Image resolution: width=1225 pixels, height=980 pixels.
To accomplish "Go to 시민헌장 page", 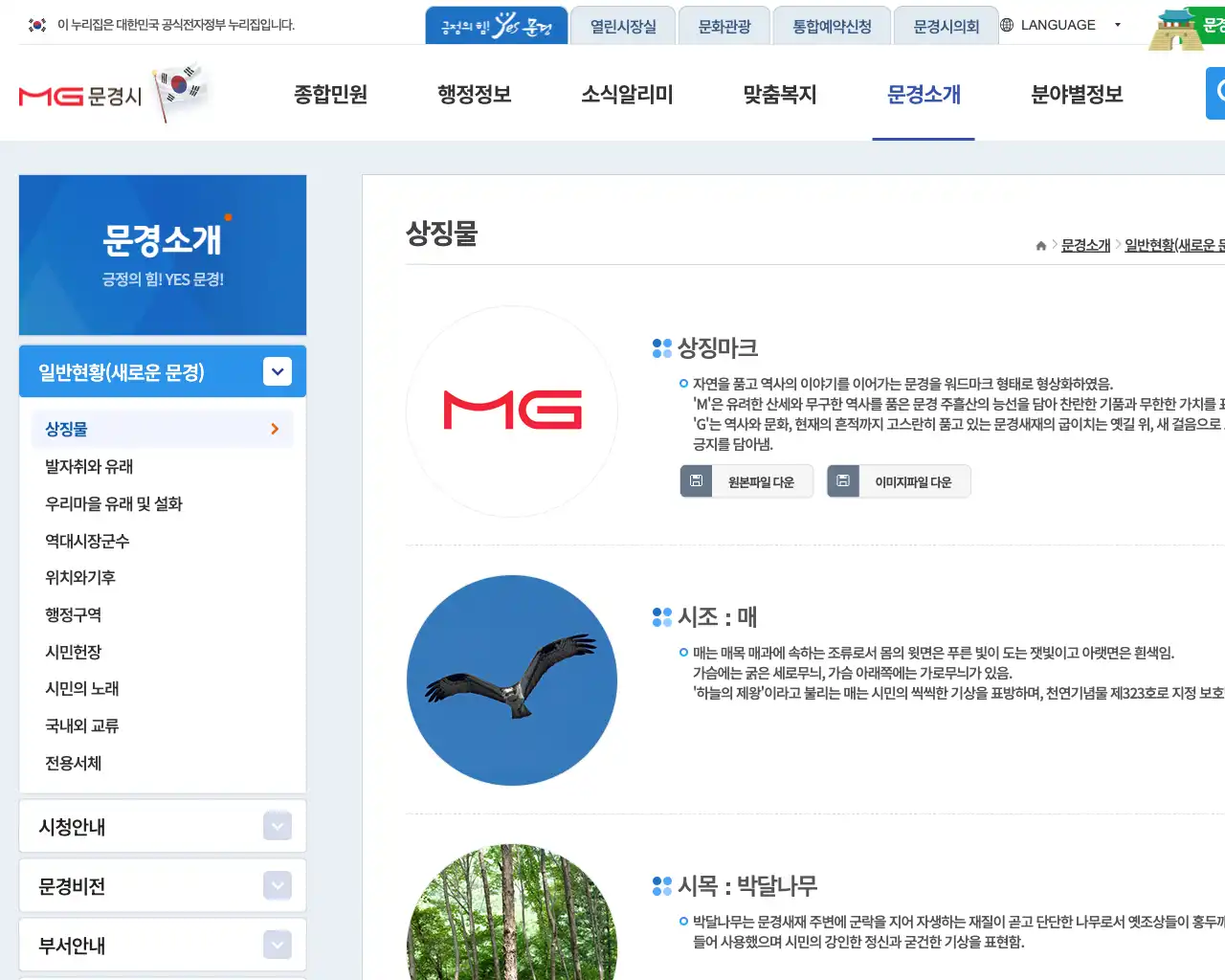I will point(74,652).
